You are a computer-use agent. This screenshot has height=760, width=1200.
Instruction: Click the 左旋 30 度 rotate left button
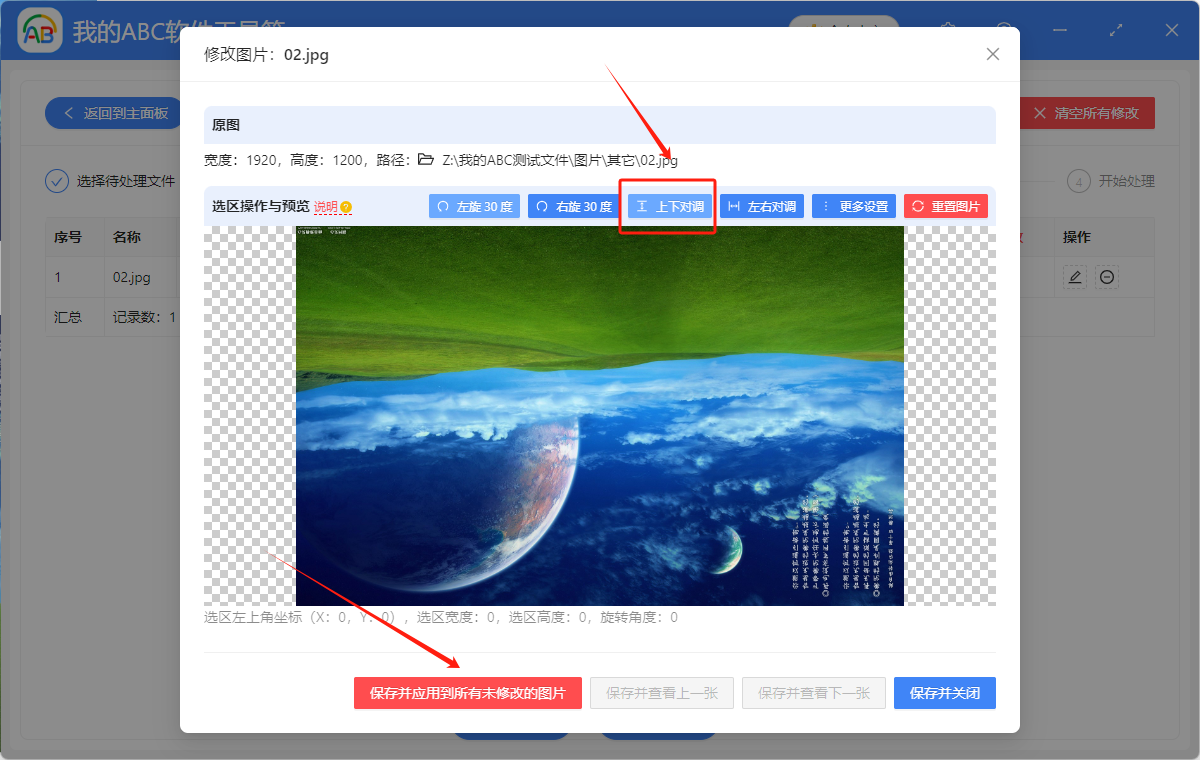tap(474, 206)
